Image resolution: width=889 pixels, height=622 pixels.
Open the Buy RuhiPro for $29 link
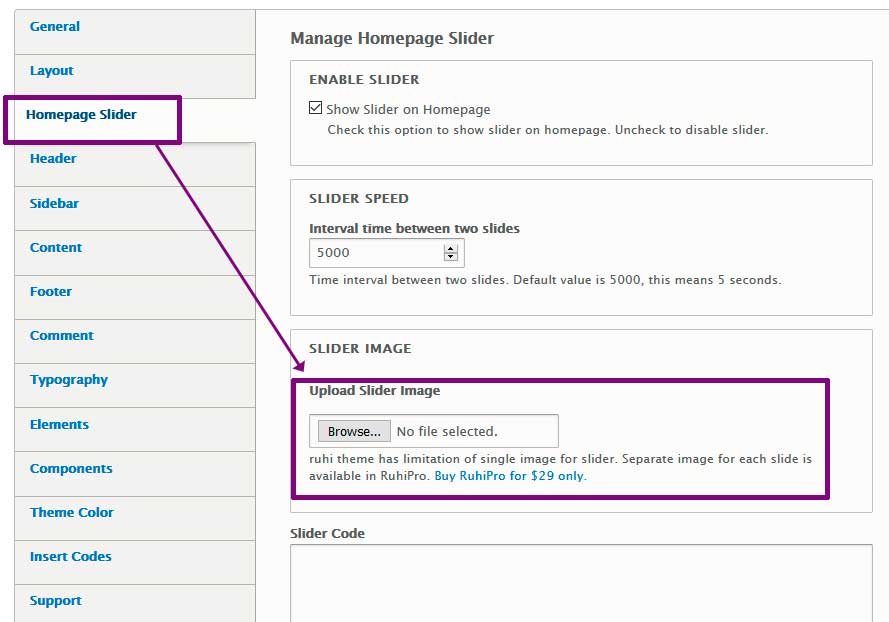click(x=510, y=476)
